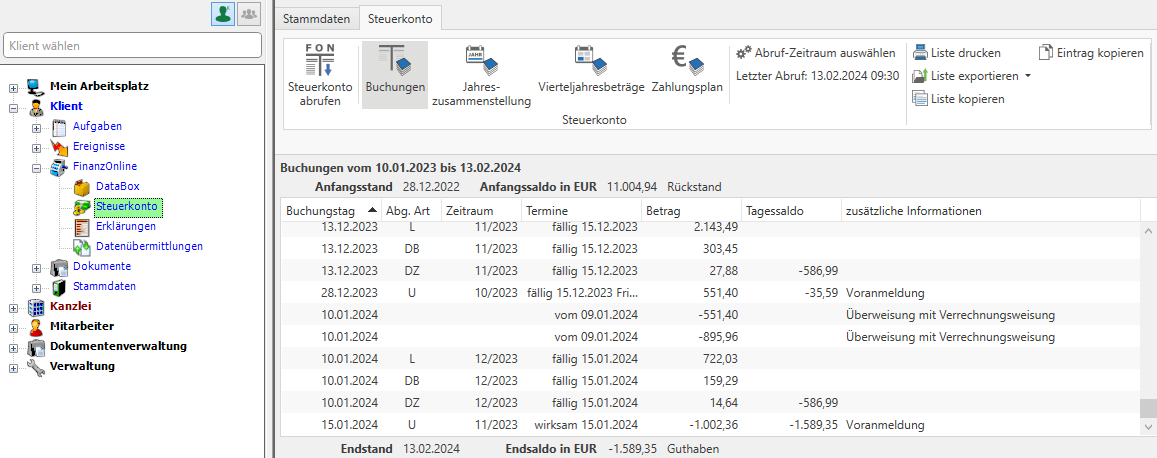Click the Steuerkonto abrufen icon

click(x=319, y=62)
